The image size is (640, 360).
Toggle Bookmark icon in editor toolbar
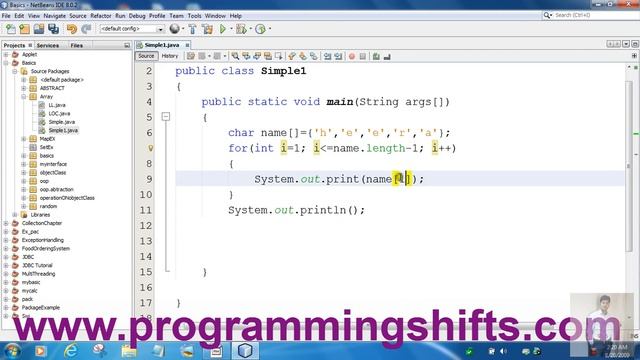click(313, 56)
